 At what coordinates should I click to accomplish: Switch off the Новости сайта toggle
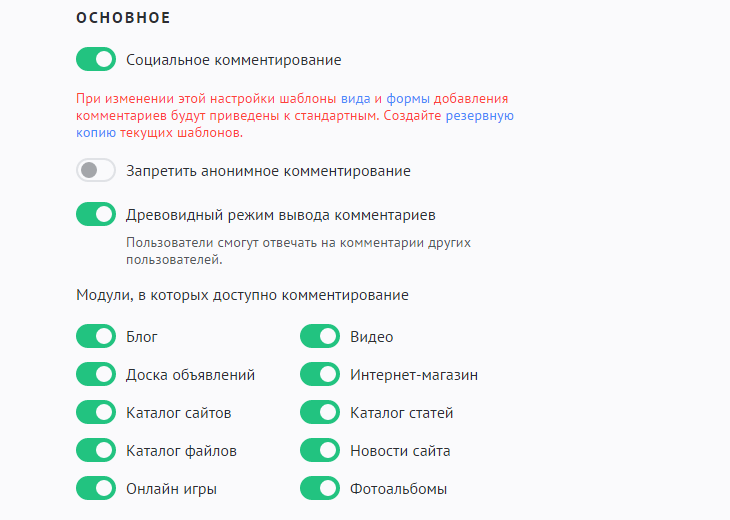pyautogui.click(x=320, y=451)
